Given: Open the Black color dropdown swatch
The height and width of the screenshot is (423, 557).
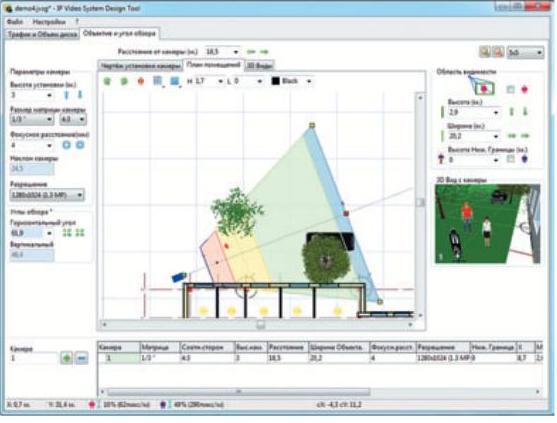Looking at the screenshot, I should coord(292,81).
